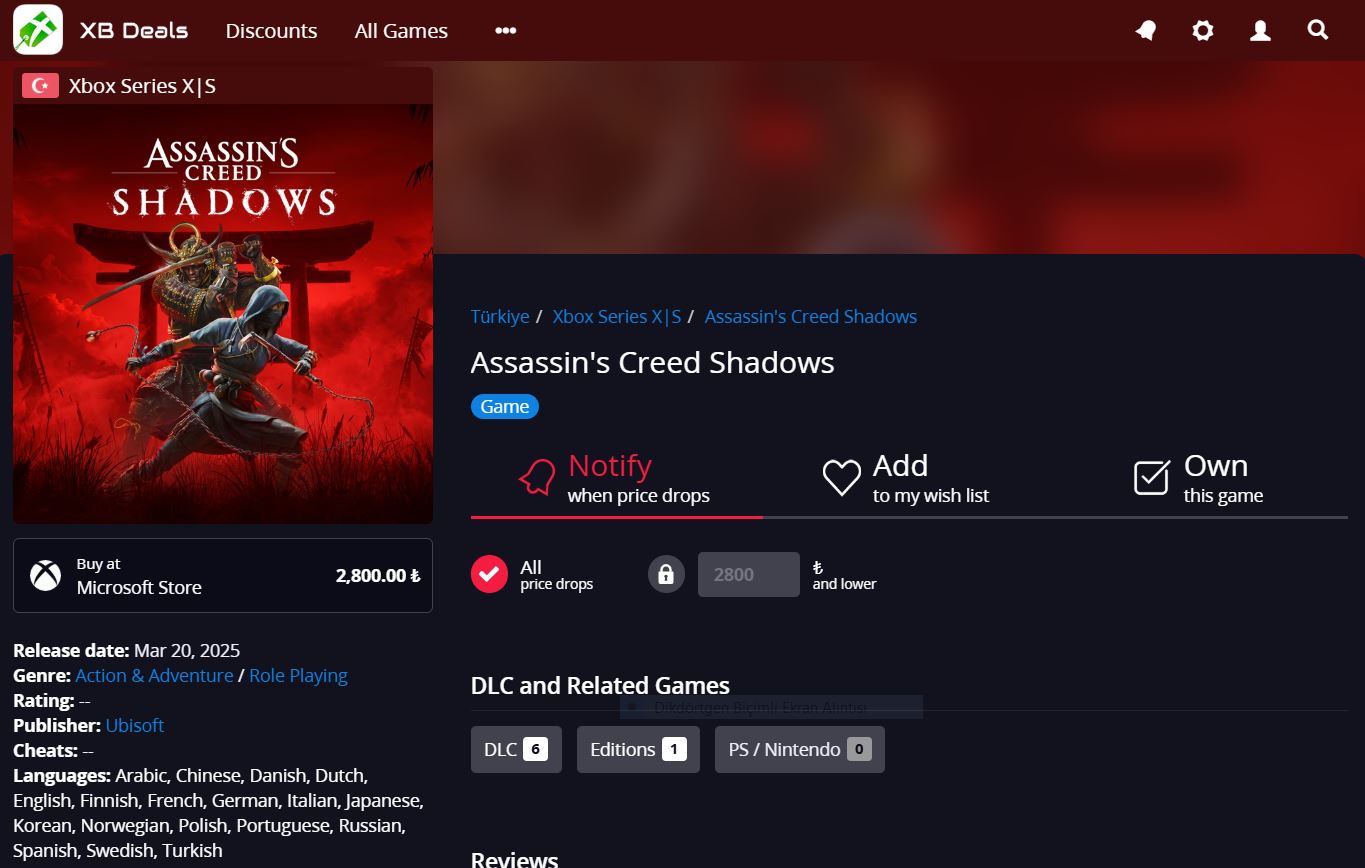This screenshot has width=1365, height=868.
Task: Buy at Microsoft Store for 2,800.00
Action: pyautogui.click(x=223, y=575)
